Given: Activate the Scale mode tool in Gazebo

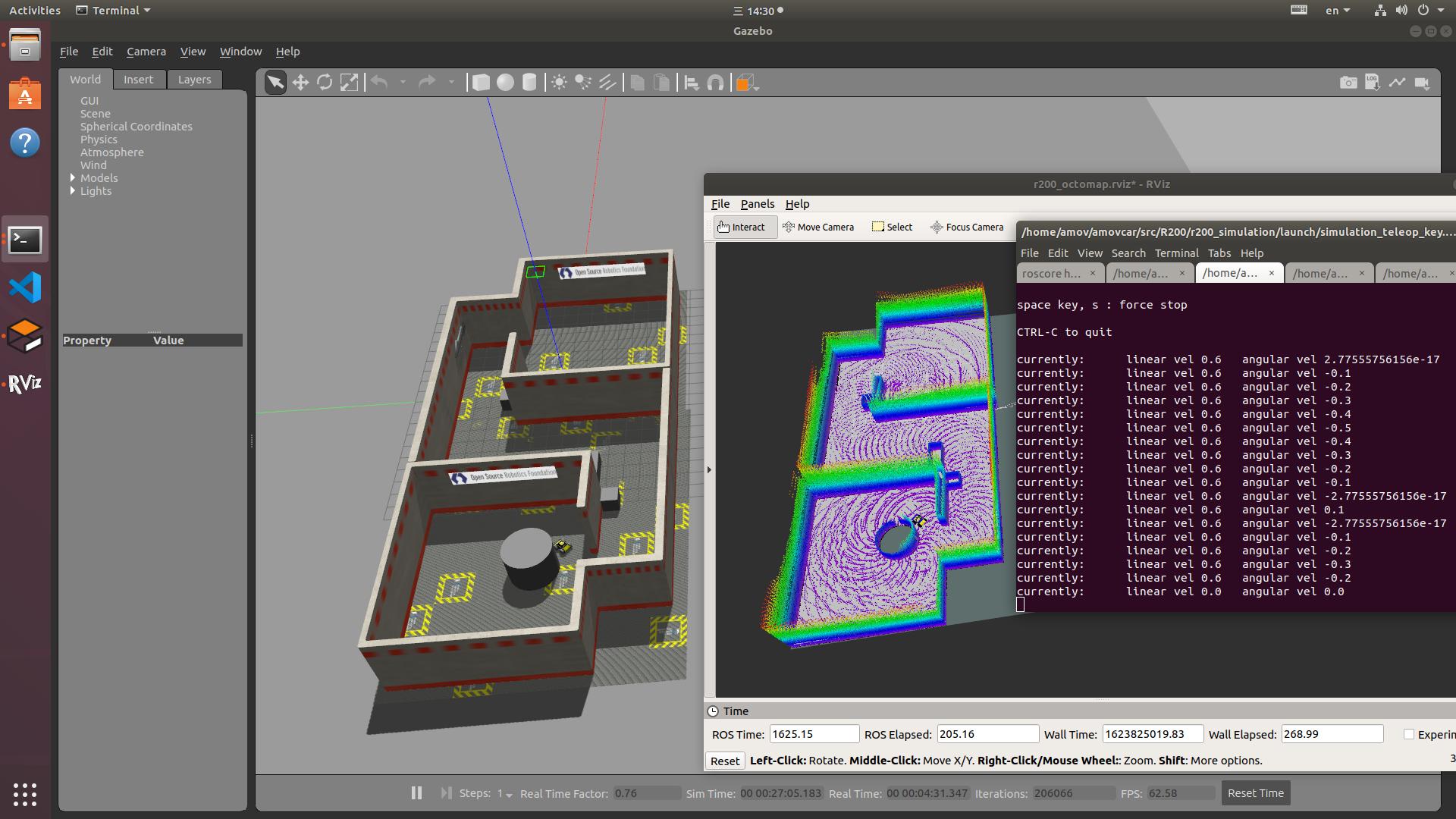Looking at the screenshot, I should 349,83.
